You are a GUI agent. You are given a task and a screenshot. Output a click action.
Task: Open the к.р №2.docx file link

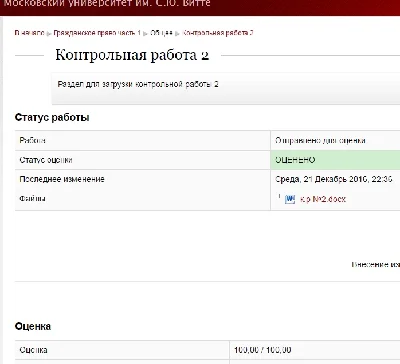click(323, 199)
